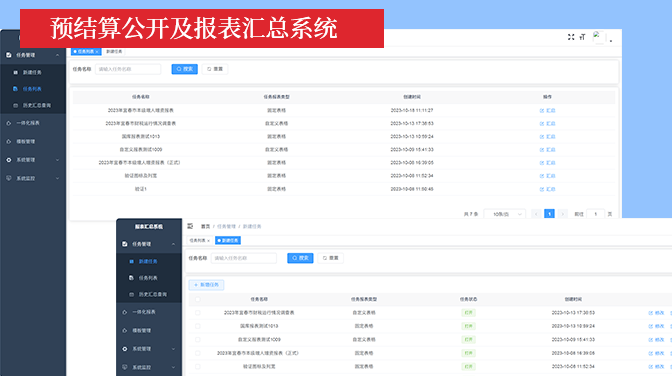Toggle select-all checkbox in lower table header
The image size is (672, 376).
tap(198, 299)
